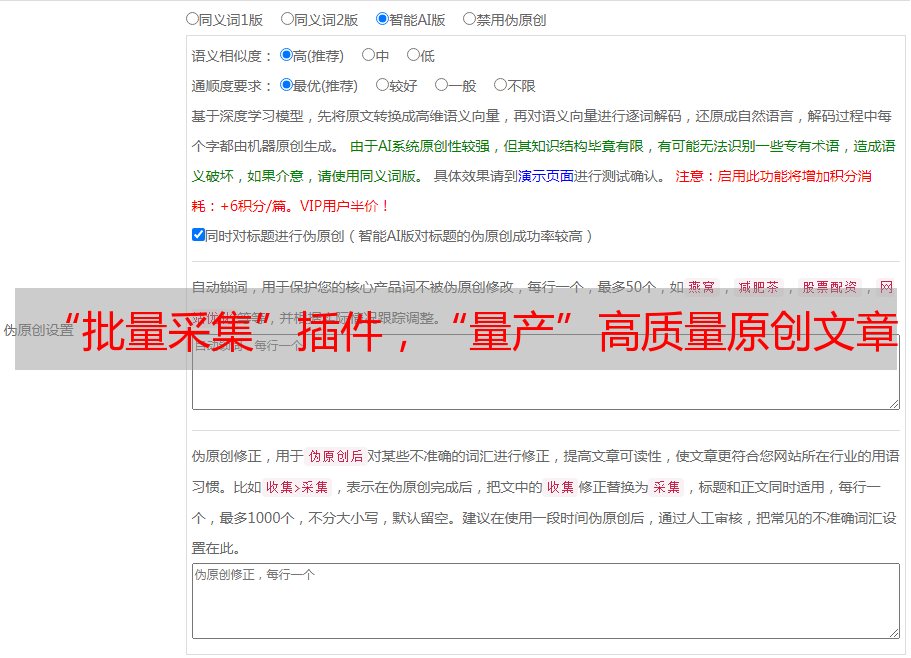Set 通顺度要求 to 最优(推荐)
The width and height of the screenshot is (911, 658).
click(x=286, y=85)
